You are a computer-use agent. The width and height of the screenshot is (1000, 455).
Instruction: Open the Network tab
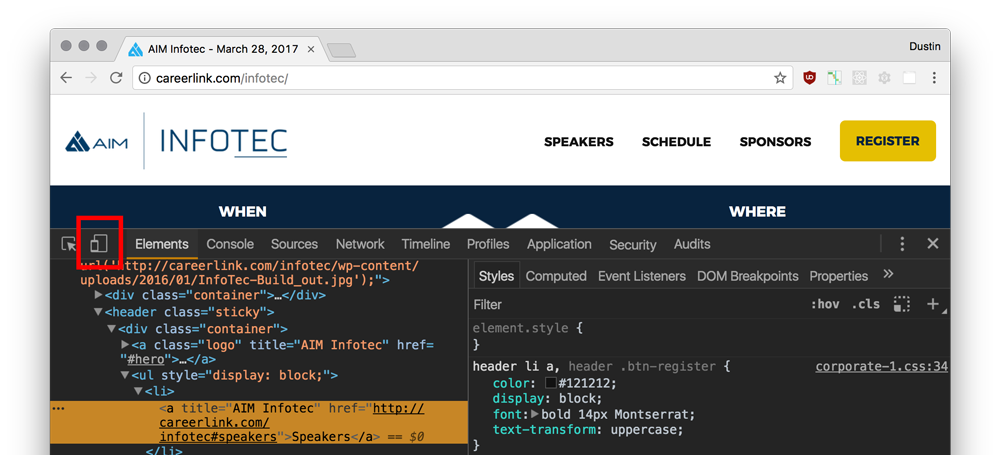click(360, 244)
